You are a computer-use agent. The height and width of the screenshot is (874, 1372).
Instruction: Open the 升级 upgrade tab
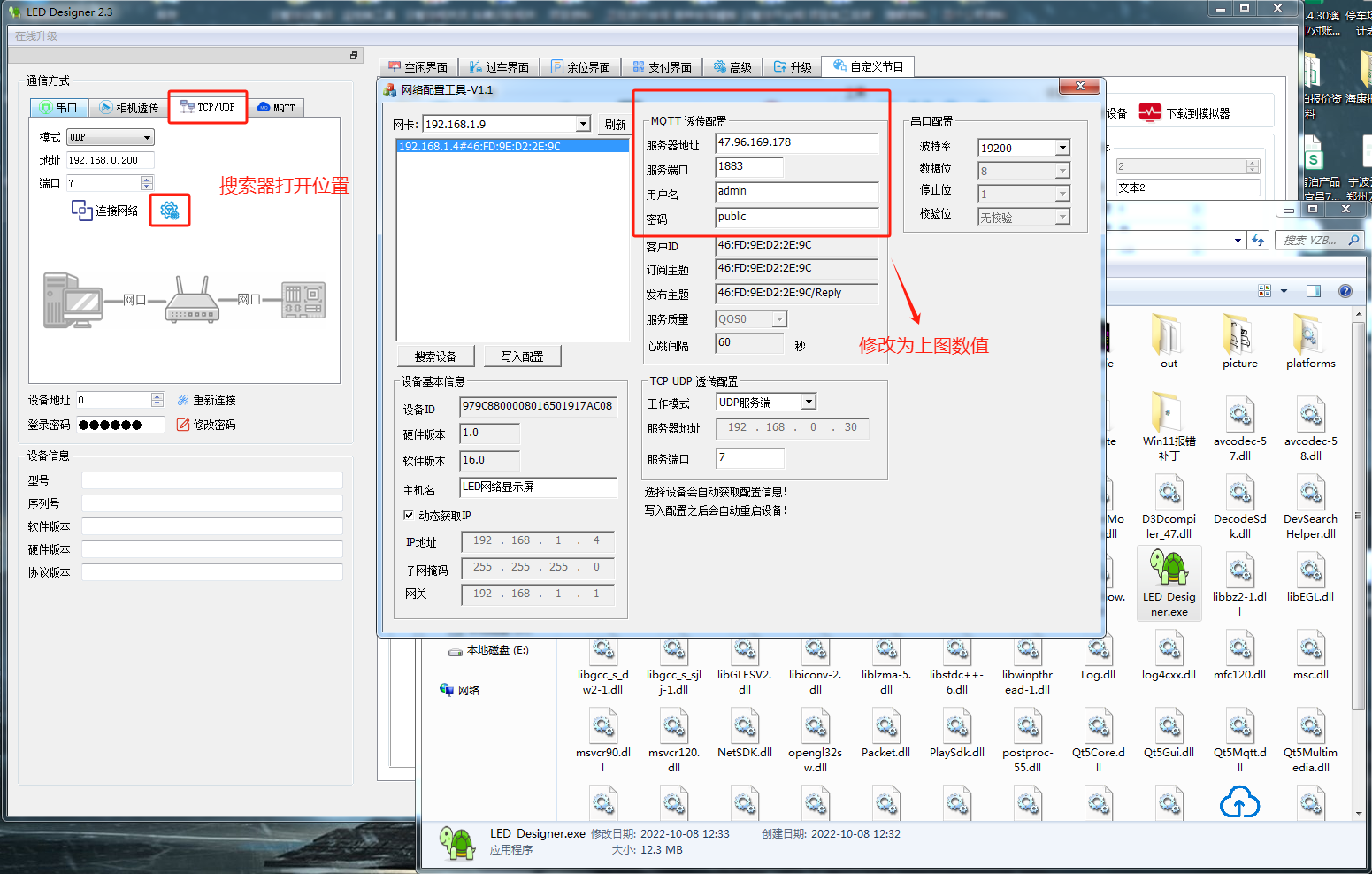[x=793, y=67]
